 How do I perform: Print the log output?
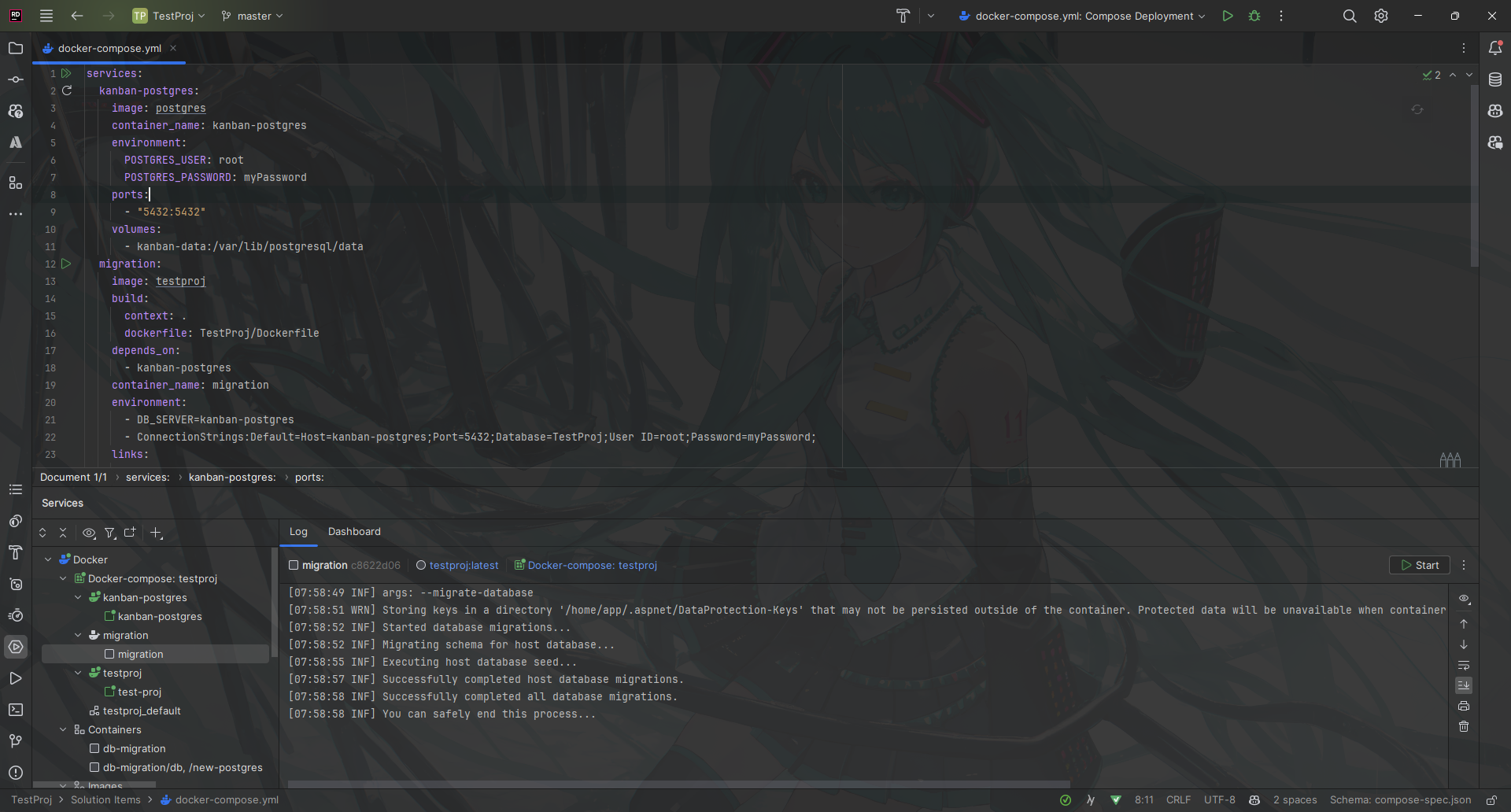pyautogui.click(x=1464, y=706)
